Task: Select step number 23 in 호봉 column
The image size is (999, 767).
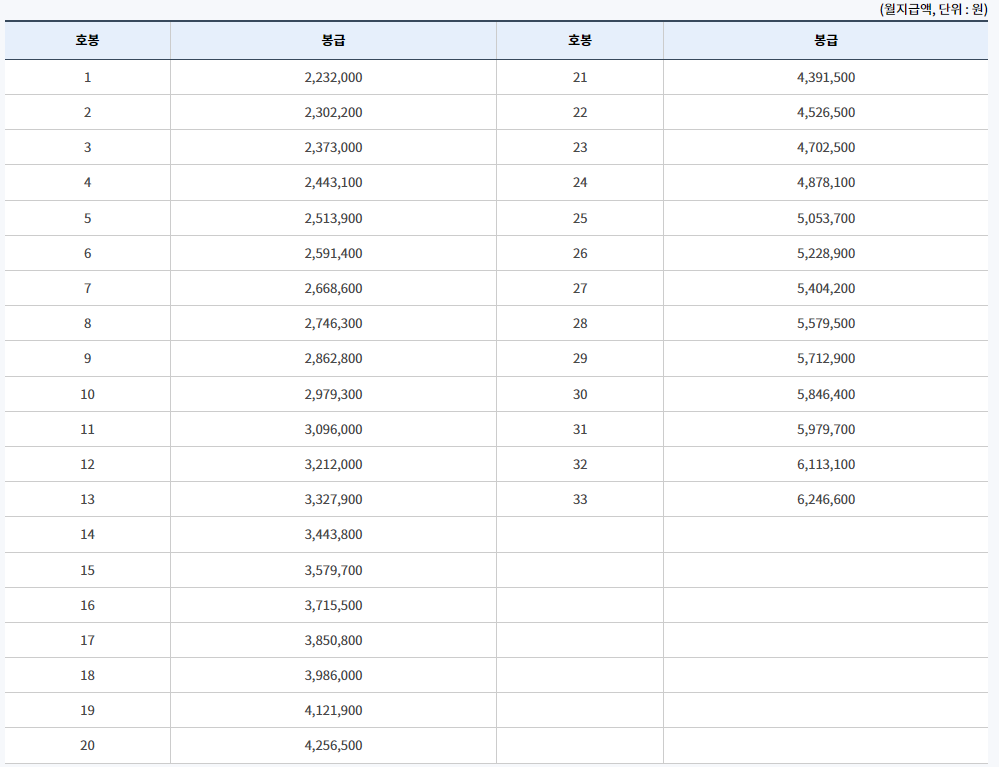Action: [580, 148]
